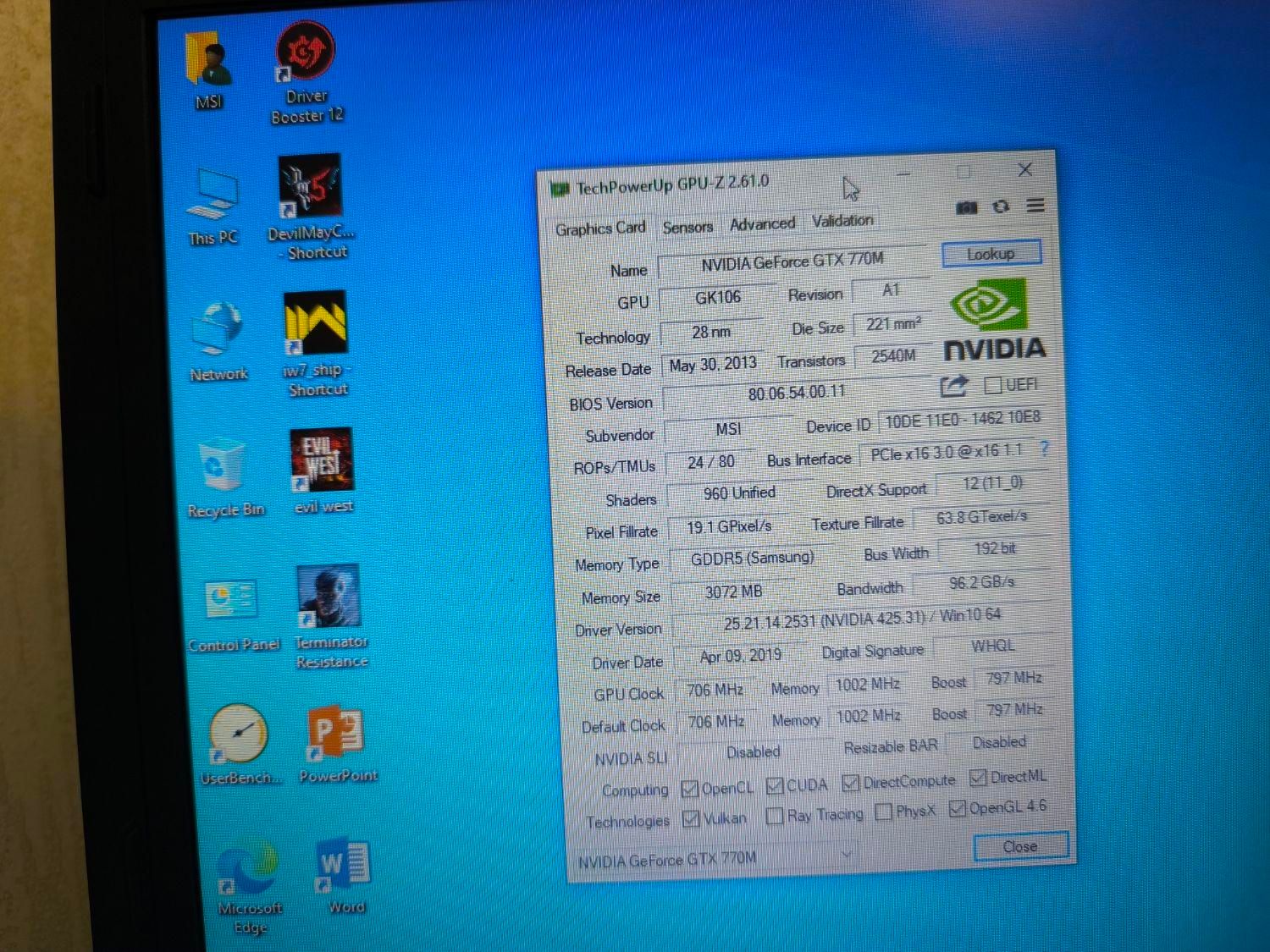
Task: Click the 221 mm² Die Size value
Action: (892, 324)
